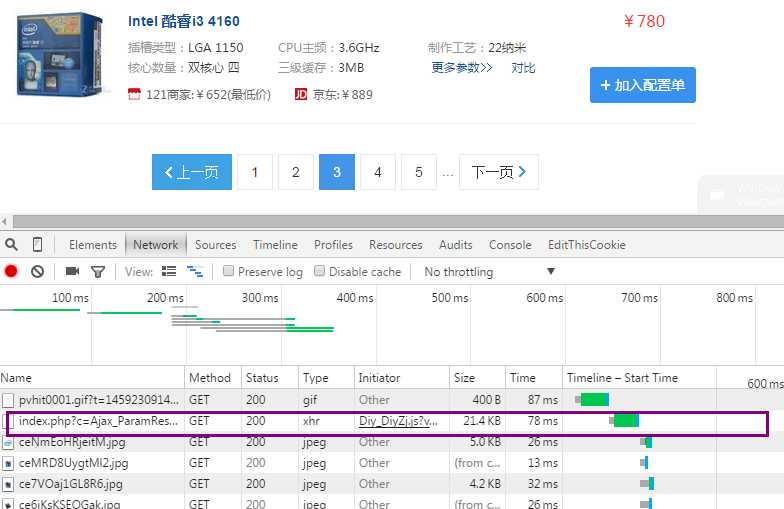Click the Intel CPU box product thumbnail
Viewport: 784px width, 509px height.
[x=60, y=55]
